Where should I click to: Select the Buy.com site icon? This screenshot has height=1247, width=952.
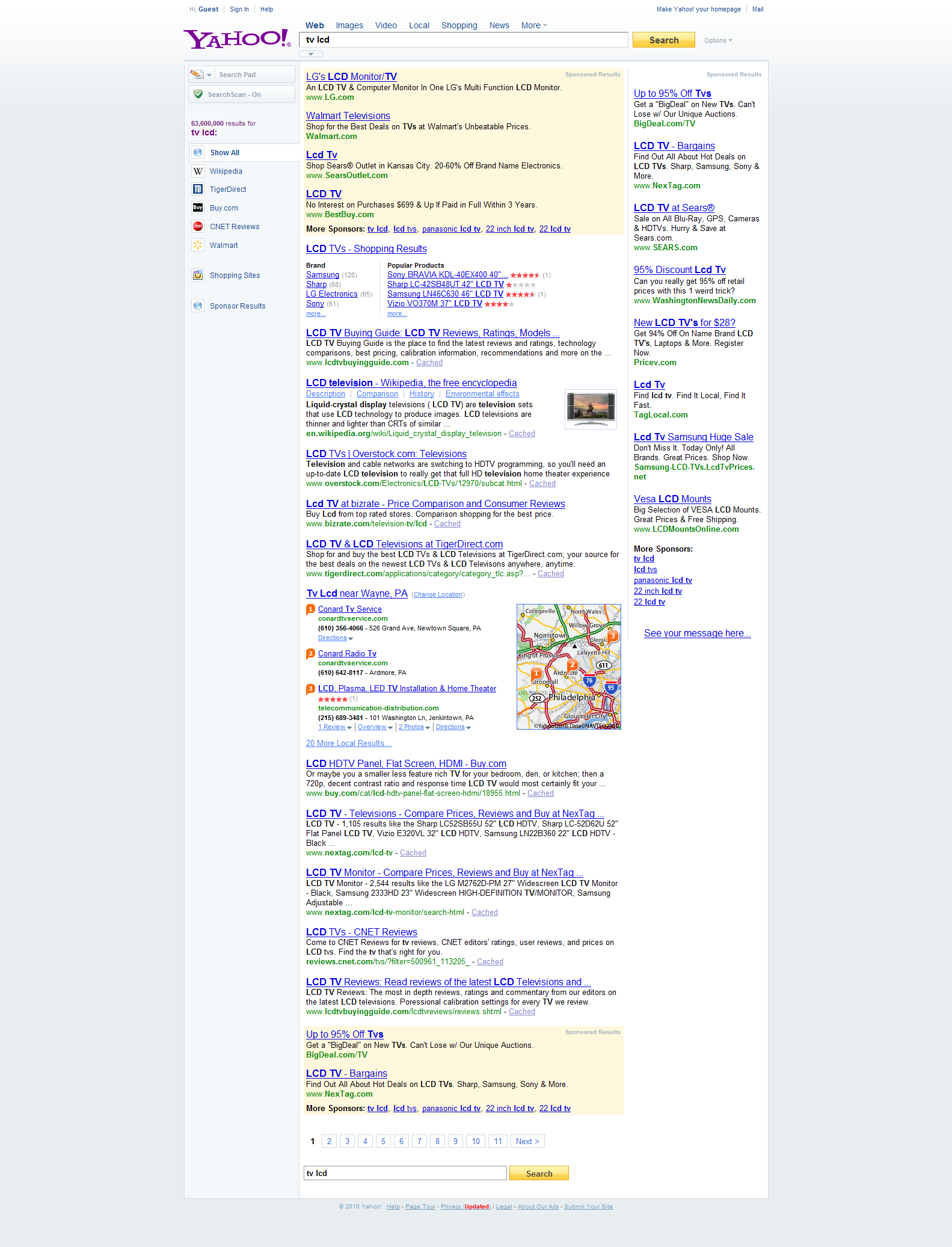198,208
